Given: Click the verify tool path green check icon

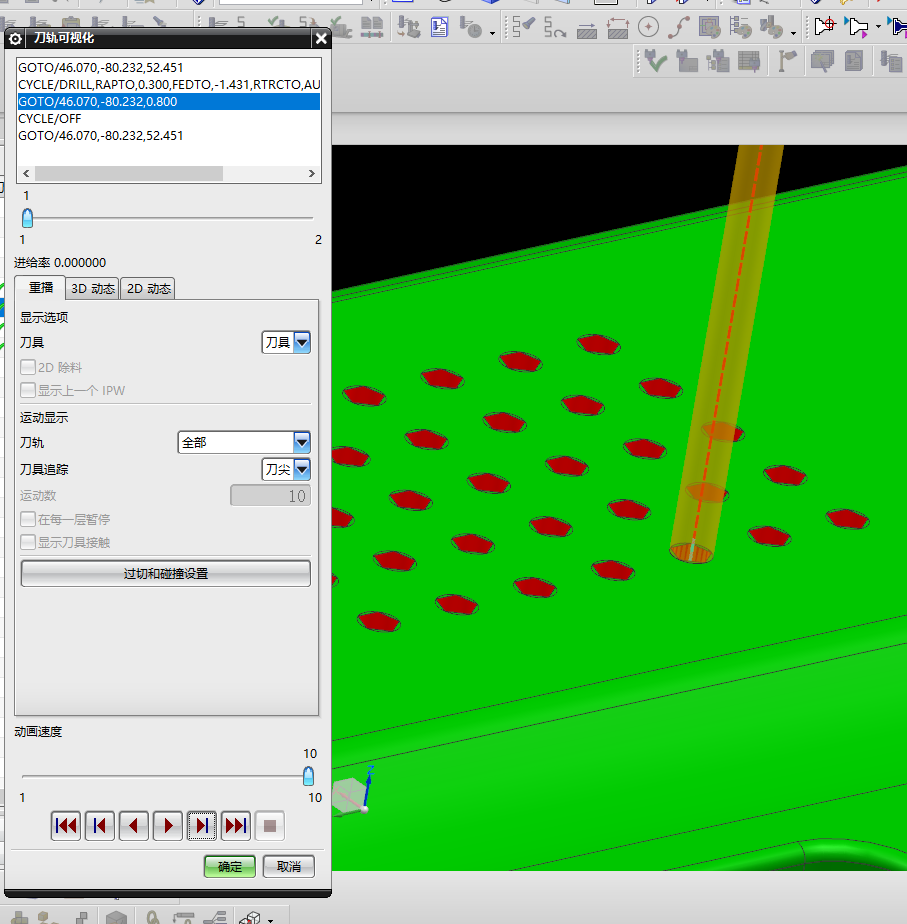Looking at the screenshot, I should click(655, 61).
